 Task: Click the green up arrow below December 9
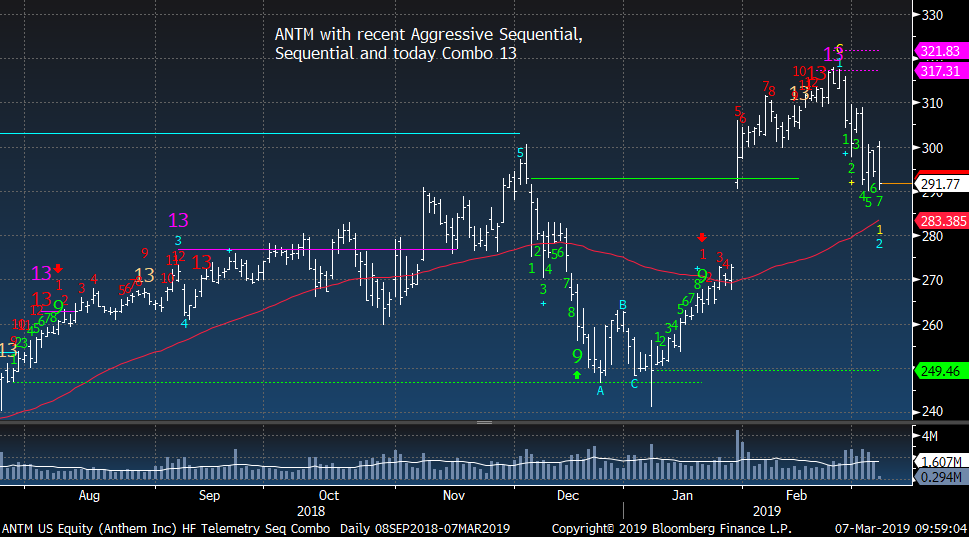(577, 374)
